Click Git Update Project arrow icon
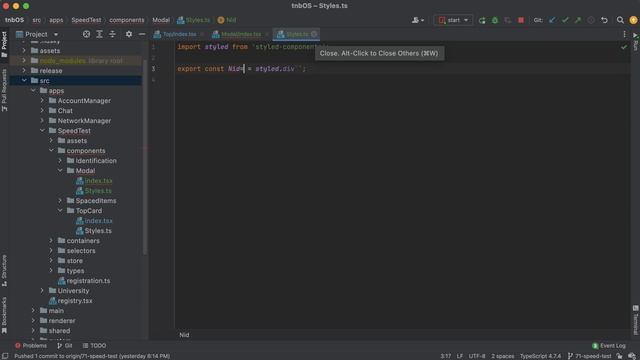This screenshot has width=640, height=360. pyautogui.click(x=552, y=20)
